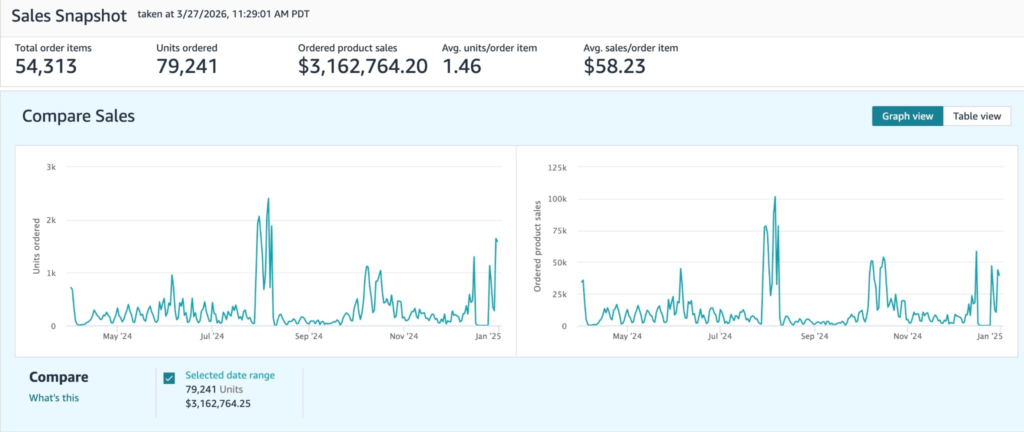Click the Jan '25 label on Ordered product sales chart
Viewport: 1024px width, 432px height.
[x=988, y=337]
